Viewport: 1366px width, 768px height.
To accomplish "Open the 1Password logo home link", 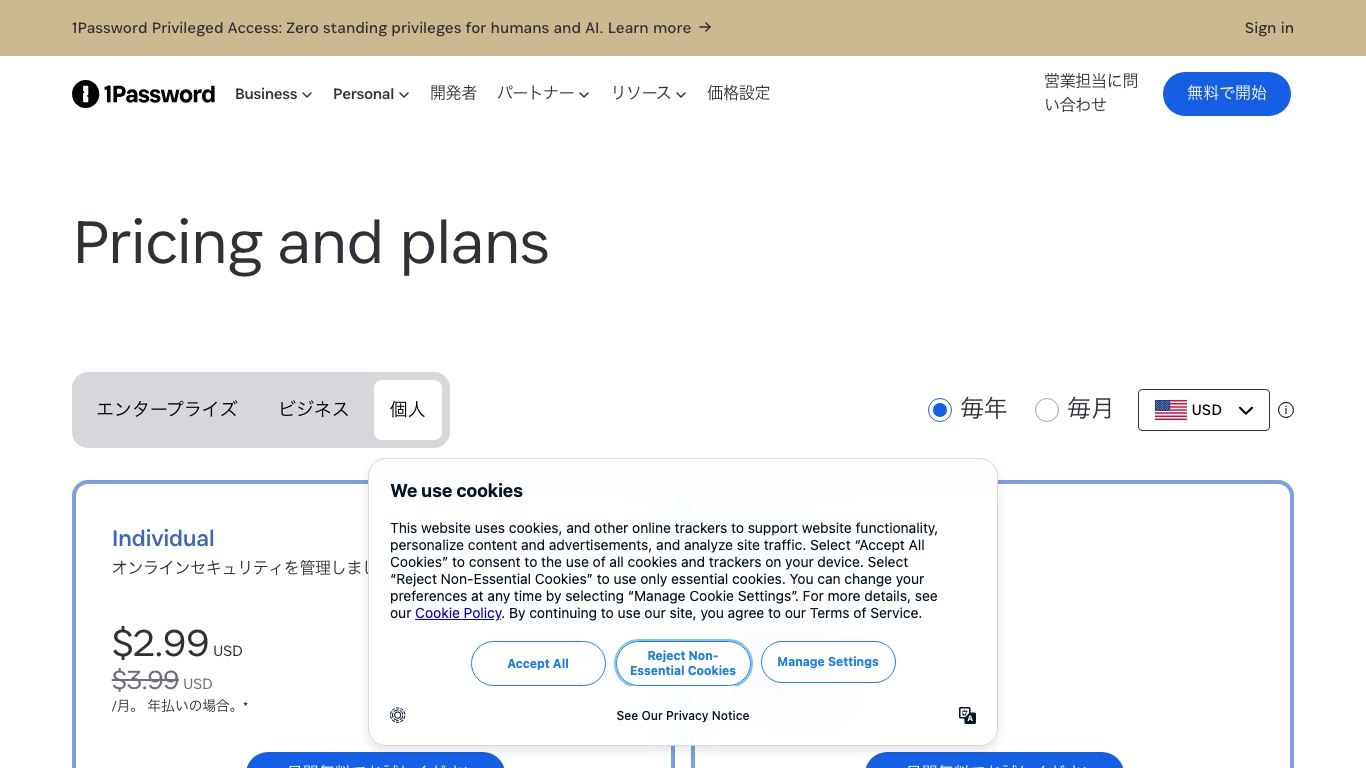I will tap(143, 94).
